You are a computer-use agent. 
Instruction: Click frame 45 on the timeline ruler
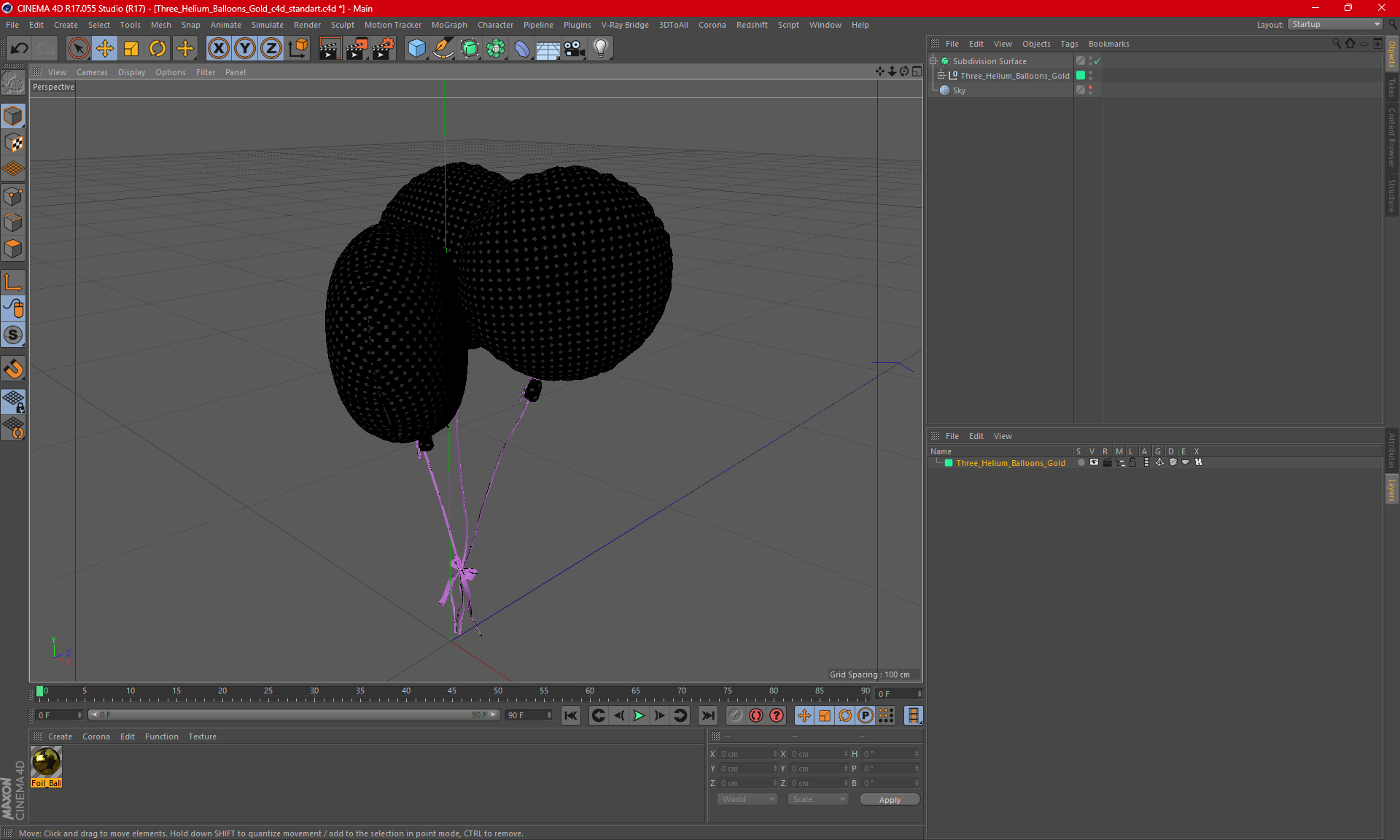click(452, 693)
